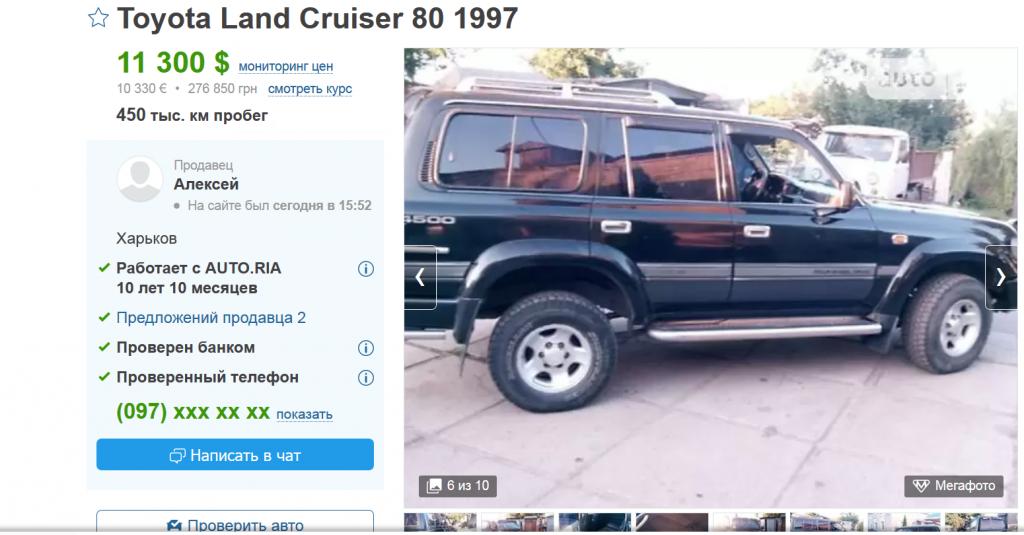
Task: Go to next photo with right arrow
Action: (1000, 277)
